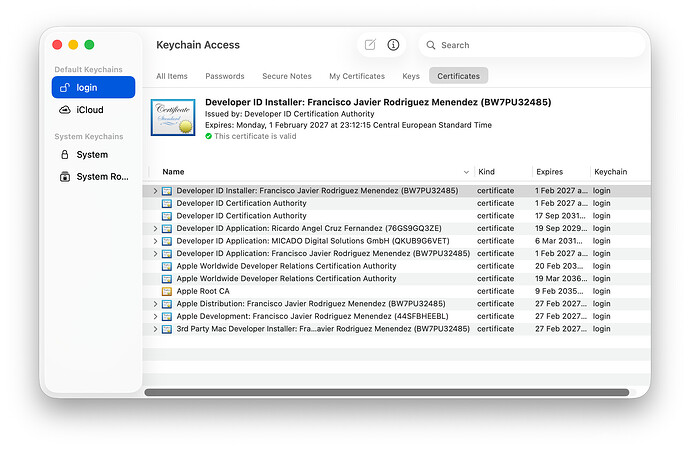Expand Developer ID Application MICADO Digital Solutions row
This screenshot has height=450, width=690.
[155, 241]
